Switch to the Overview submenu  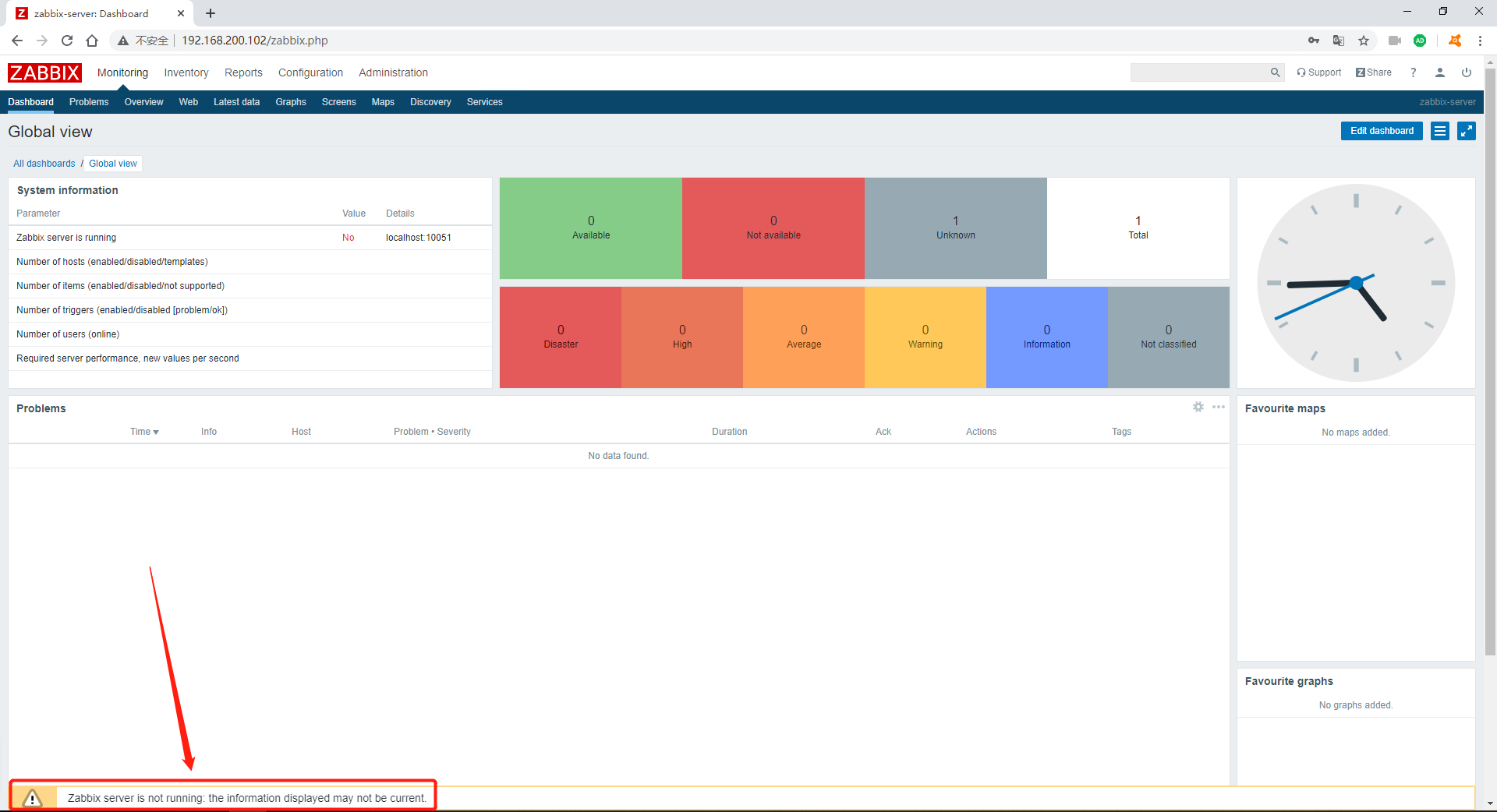[144, 102]
